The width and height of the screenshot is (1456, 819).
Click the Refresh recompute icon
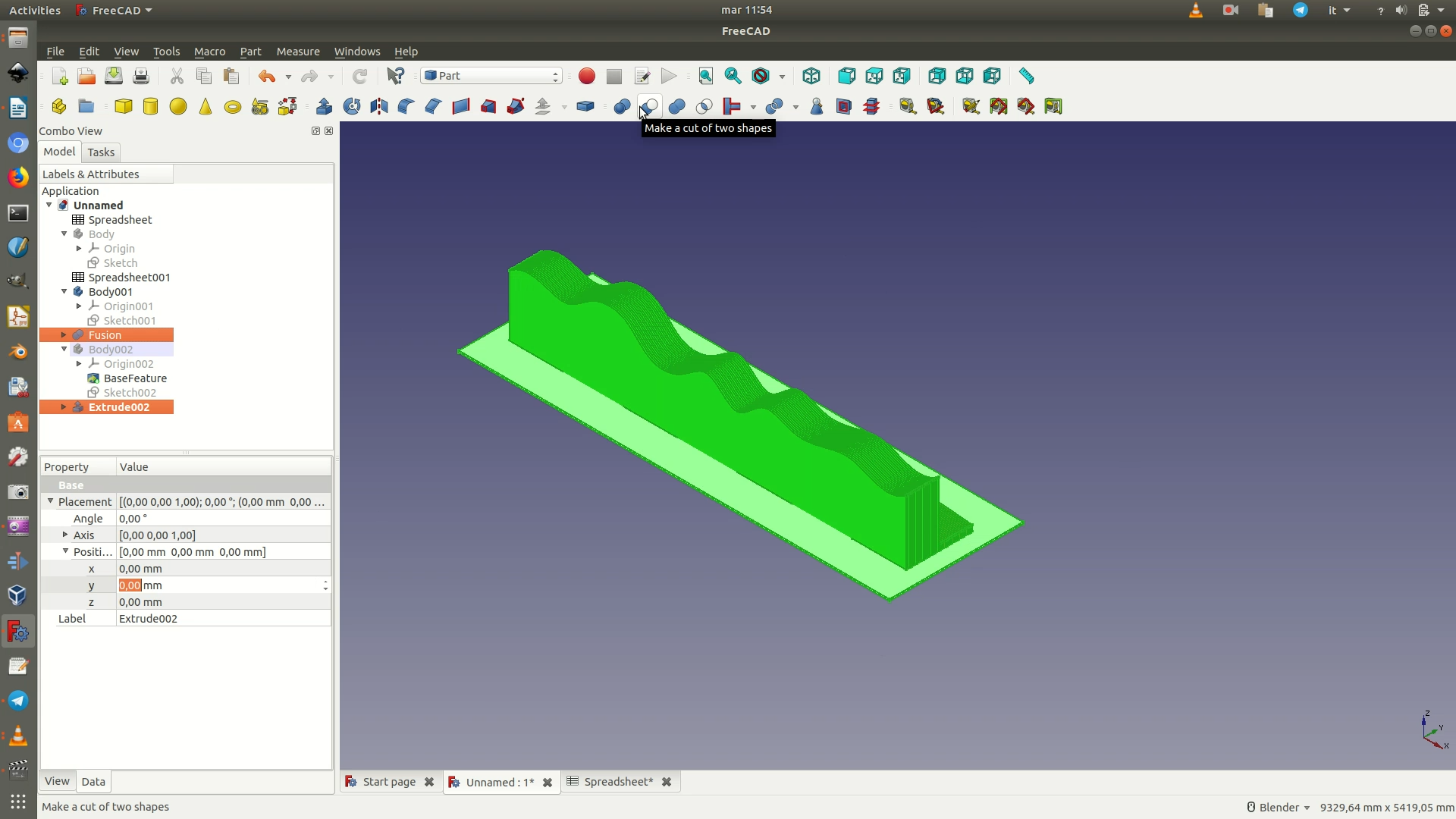pyautogui.click(x=359, y=77)
